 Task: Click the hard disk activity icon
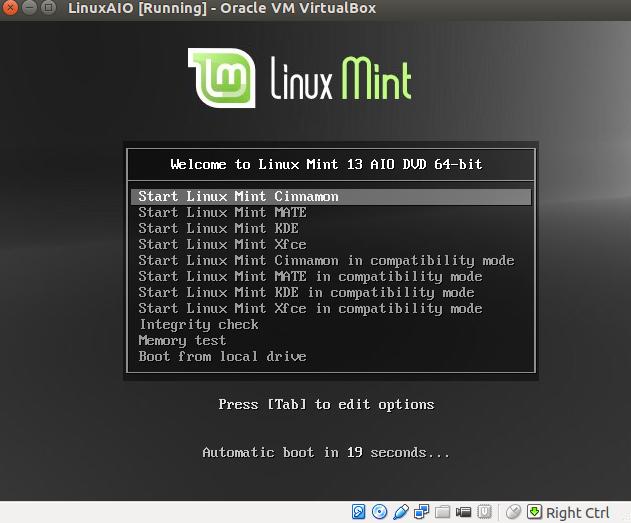click(358, 512)
